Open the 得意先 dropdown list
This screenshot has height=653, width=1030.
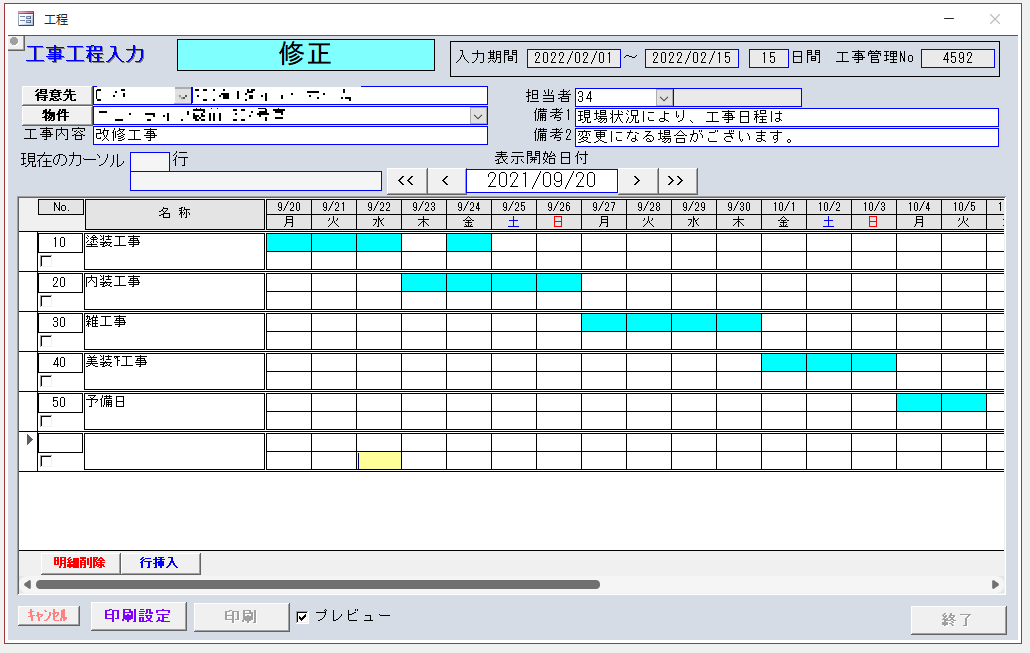[183, 96]
